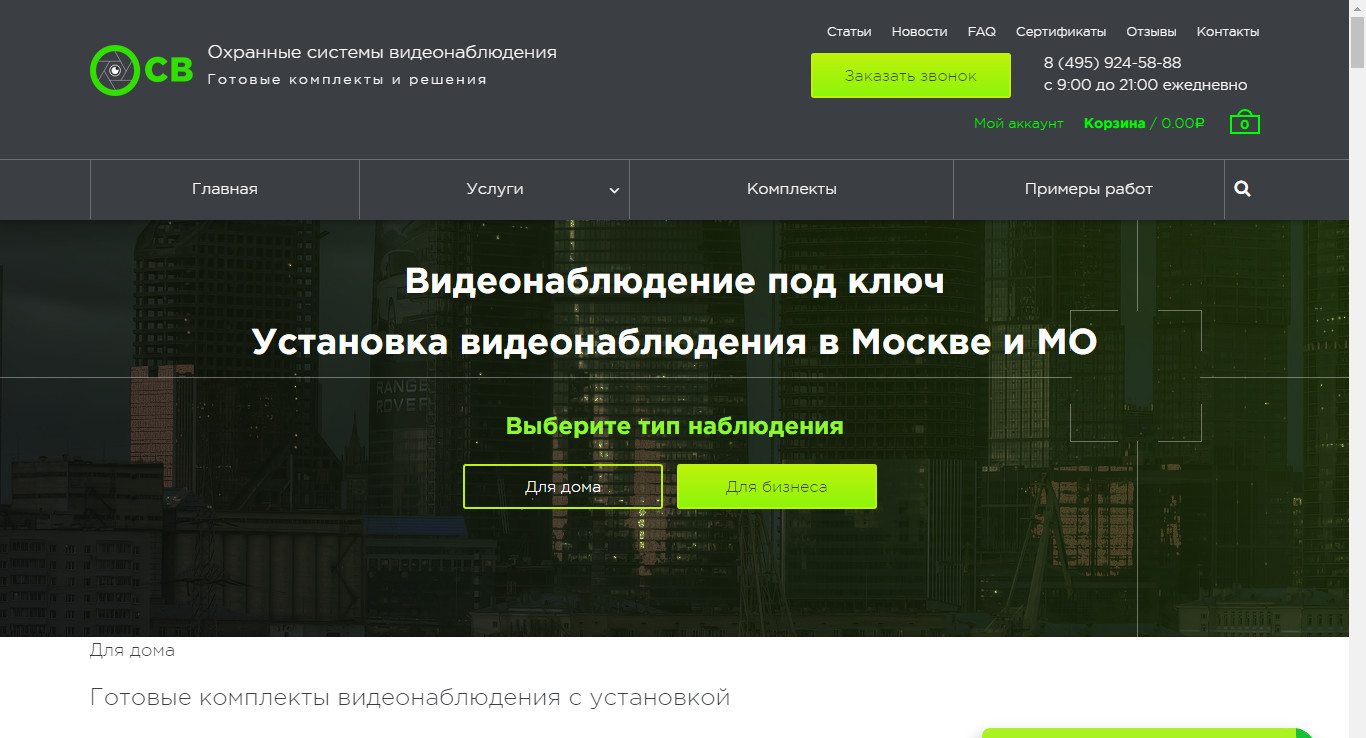
Task: Click Для дома label below banner
Action: (132, 651)
